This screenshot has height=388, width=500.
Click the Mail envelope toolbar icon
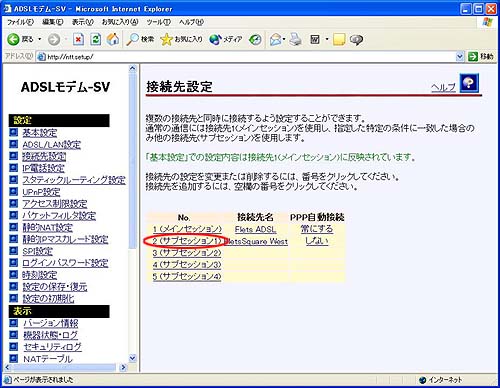tap(275, 39)
